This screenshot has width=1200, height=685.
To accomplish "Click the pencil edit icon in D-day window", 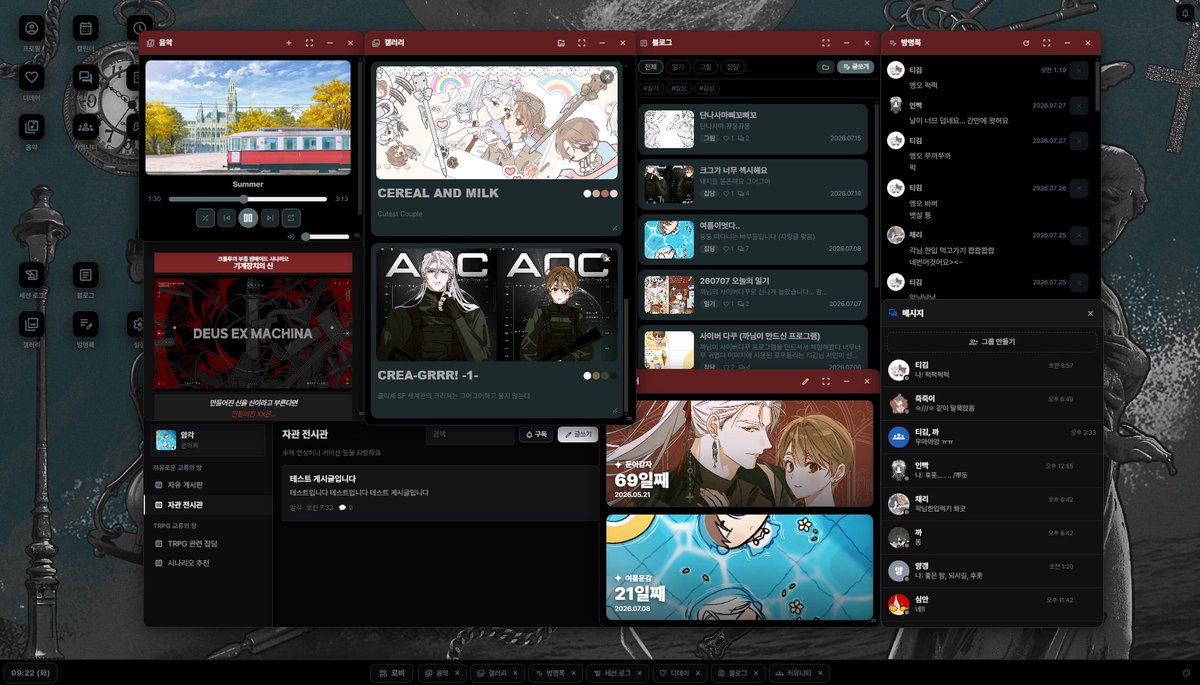I will tap(805, 381).
